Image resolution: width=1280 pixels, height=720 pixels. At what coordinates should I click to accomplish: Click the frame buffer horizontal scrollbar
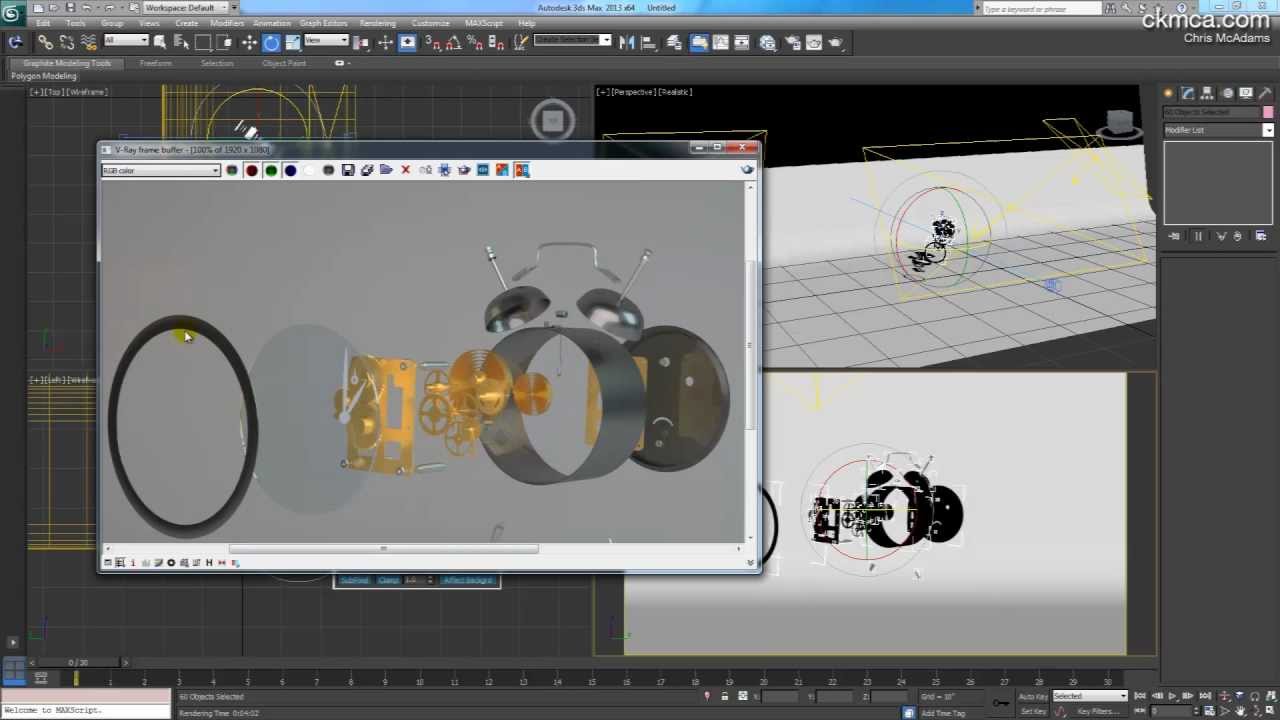[x=383, y=548]
